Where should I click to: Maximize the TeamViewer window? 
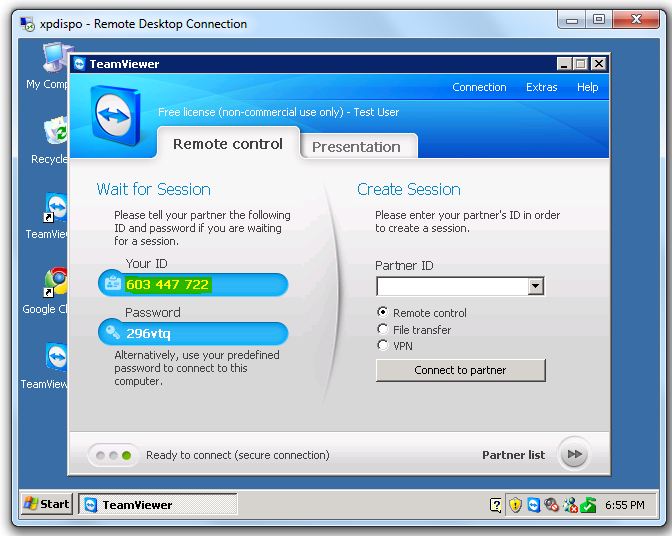coord(581,64)
